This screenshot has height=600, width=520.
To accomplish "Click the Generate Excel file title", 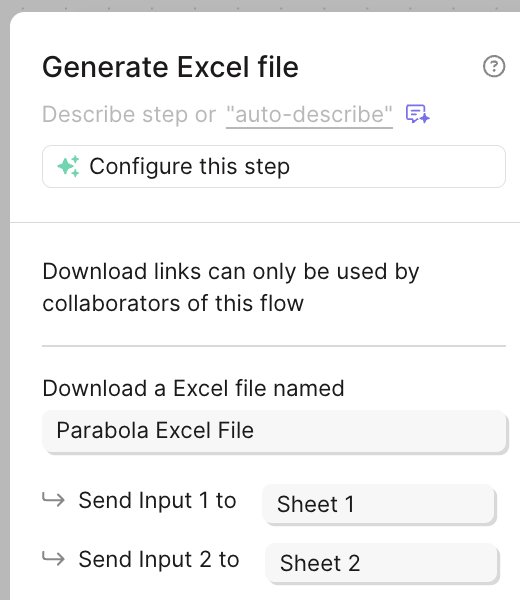I will click(x=170, y=67).
